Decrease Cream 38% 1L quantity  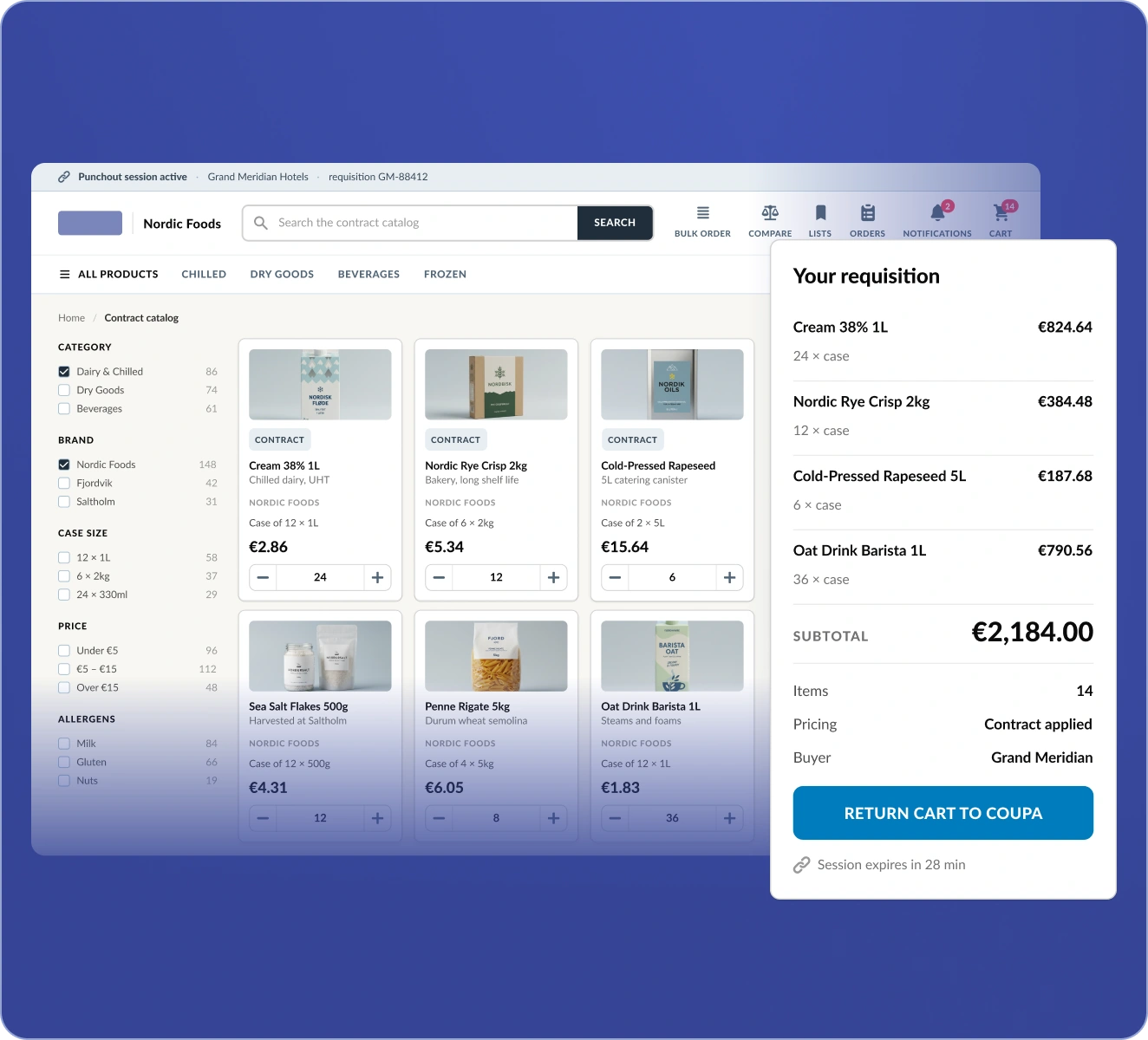click(x=263, y=577)
